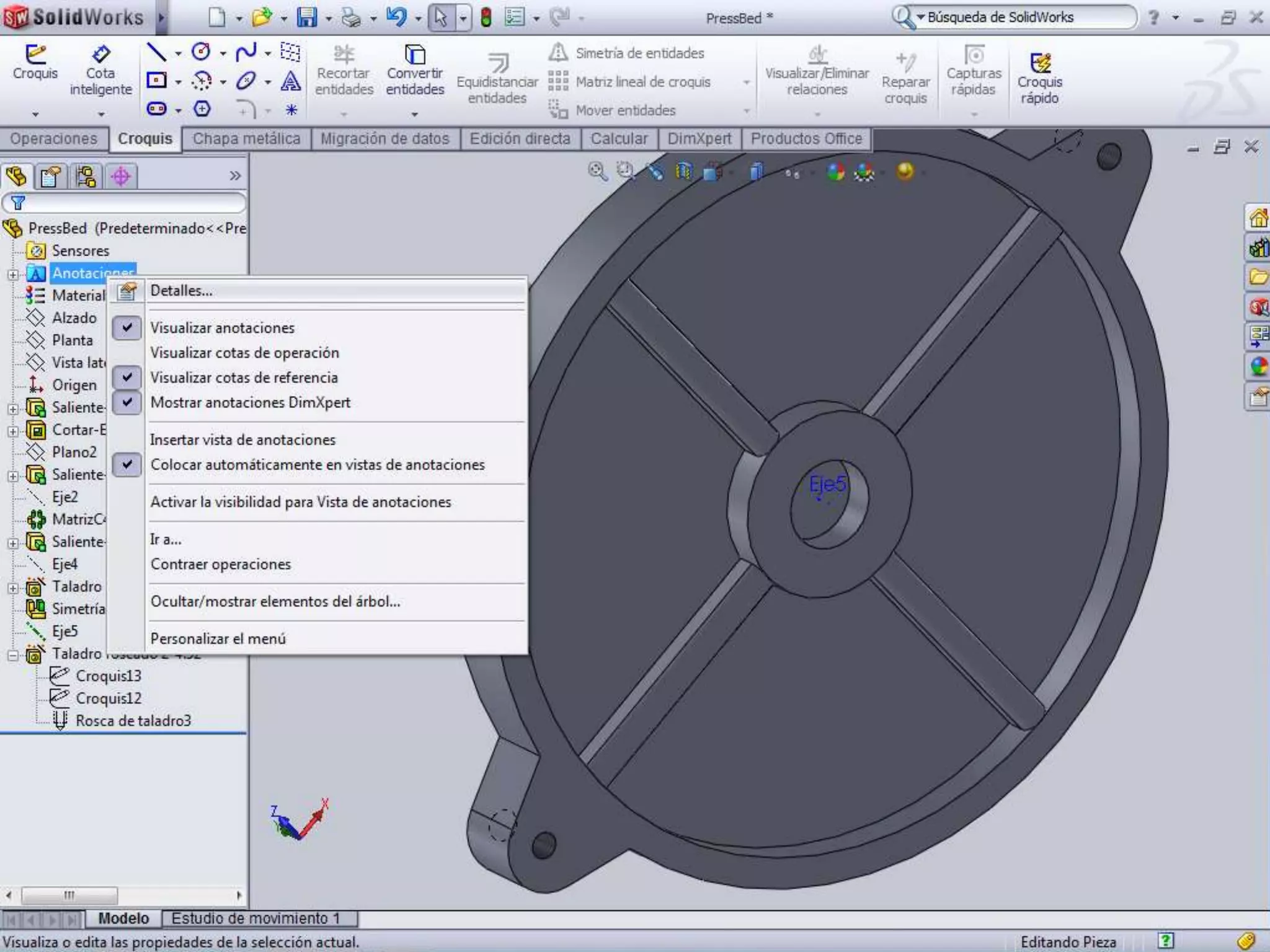Click the feature tree horizontal scrollbar
This screenshot has width=1270, height=952.
pos(69,895)
